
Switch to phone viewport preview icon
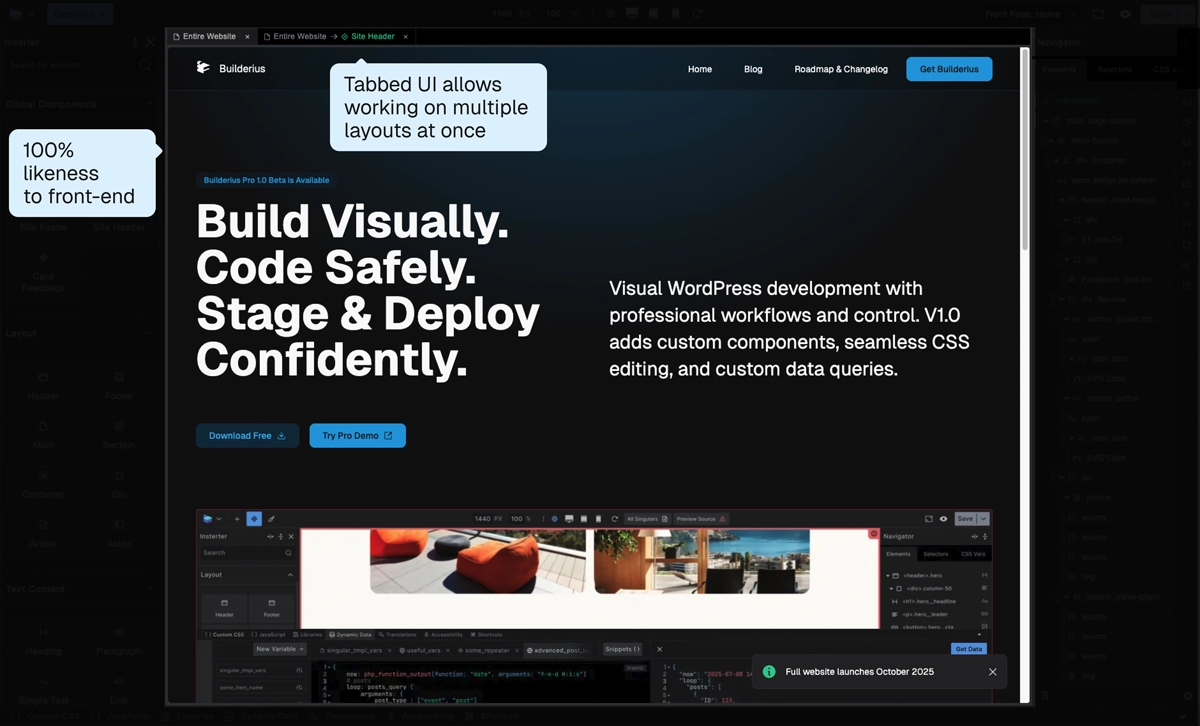[675, 13]
